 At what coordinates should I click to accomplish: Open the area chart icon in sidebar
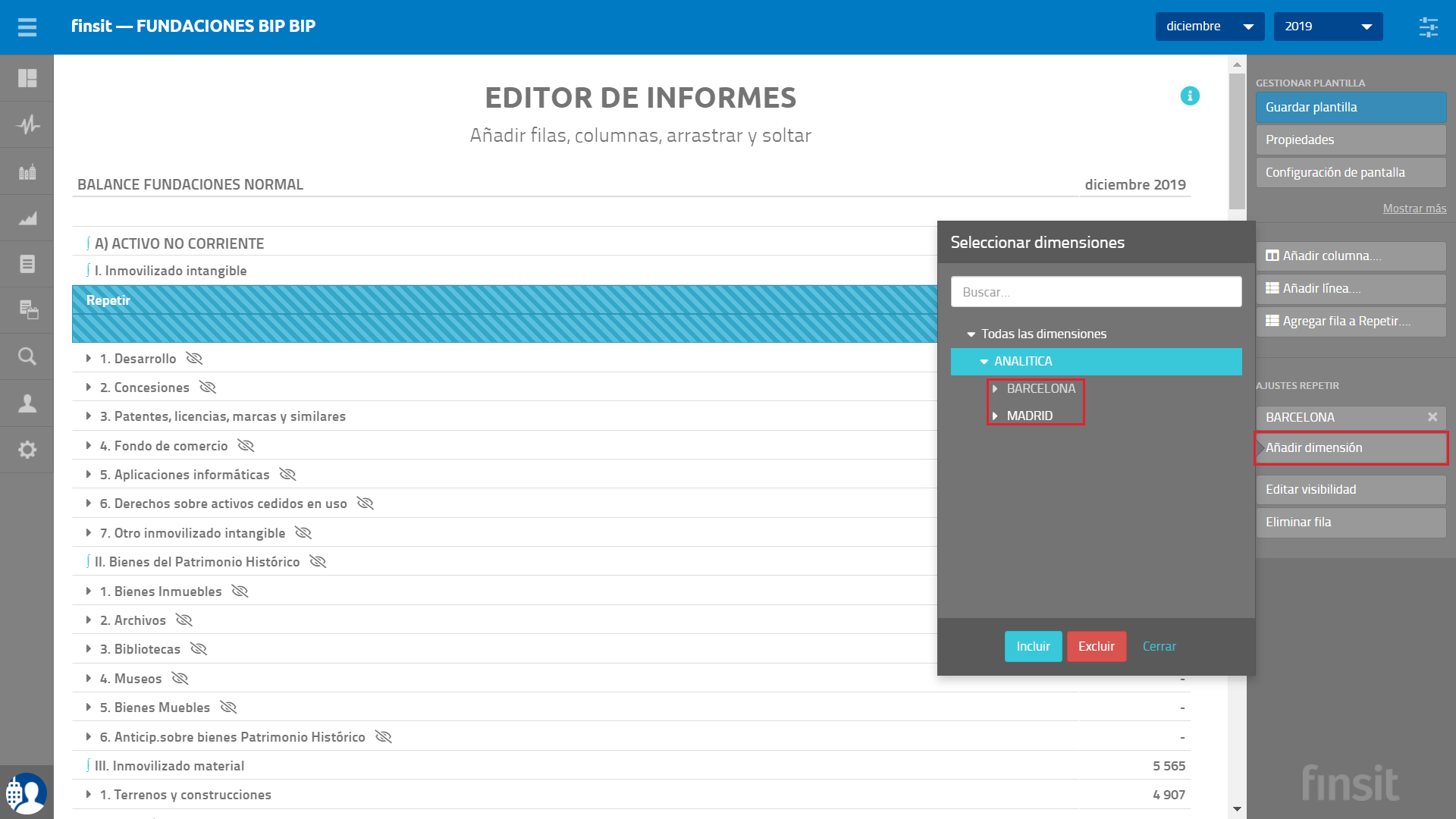[x=27, y=218]
